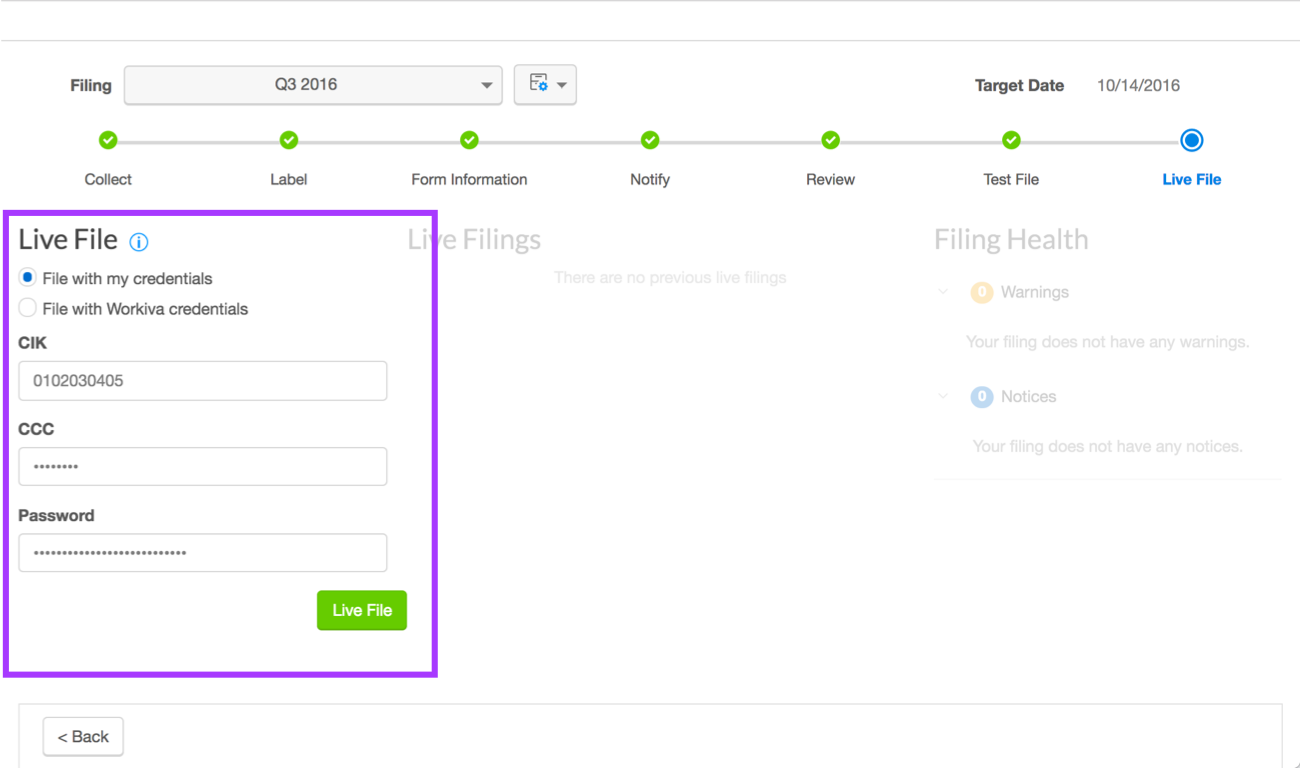Open the Live File info tooltip icon
Screen dimensions: 1300x768
139,241
